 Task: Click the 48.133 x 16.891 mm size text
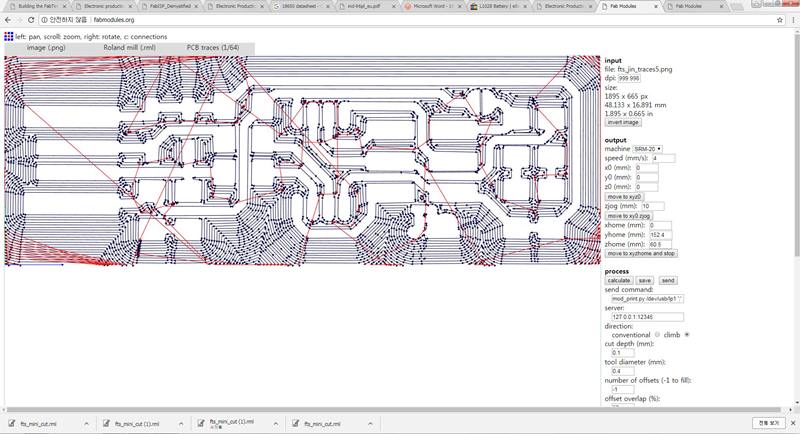635,105
